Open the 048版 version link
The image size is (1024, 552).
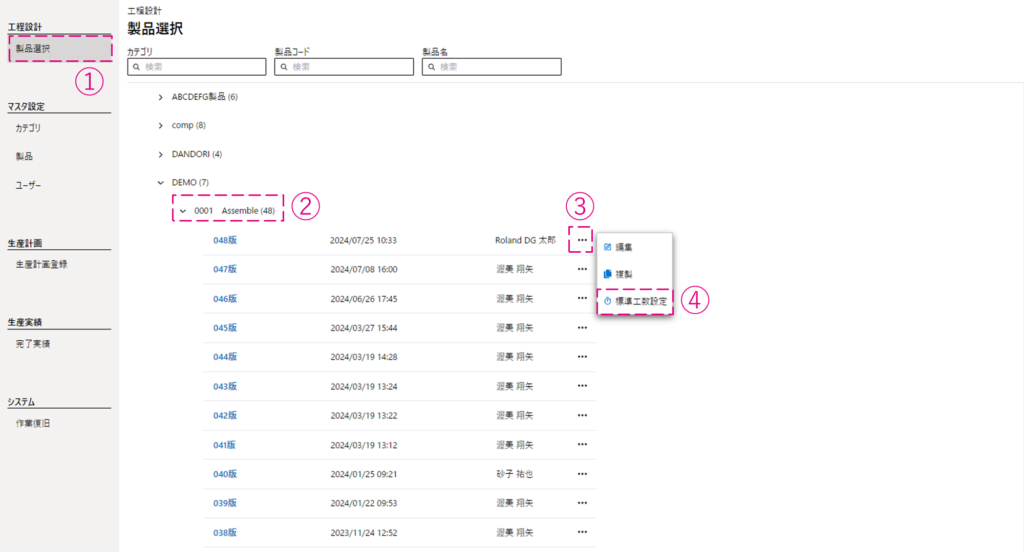pos(225,240)
